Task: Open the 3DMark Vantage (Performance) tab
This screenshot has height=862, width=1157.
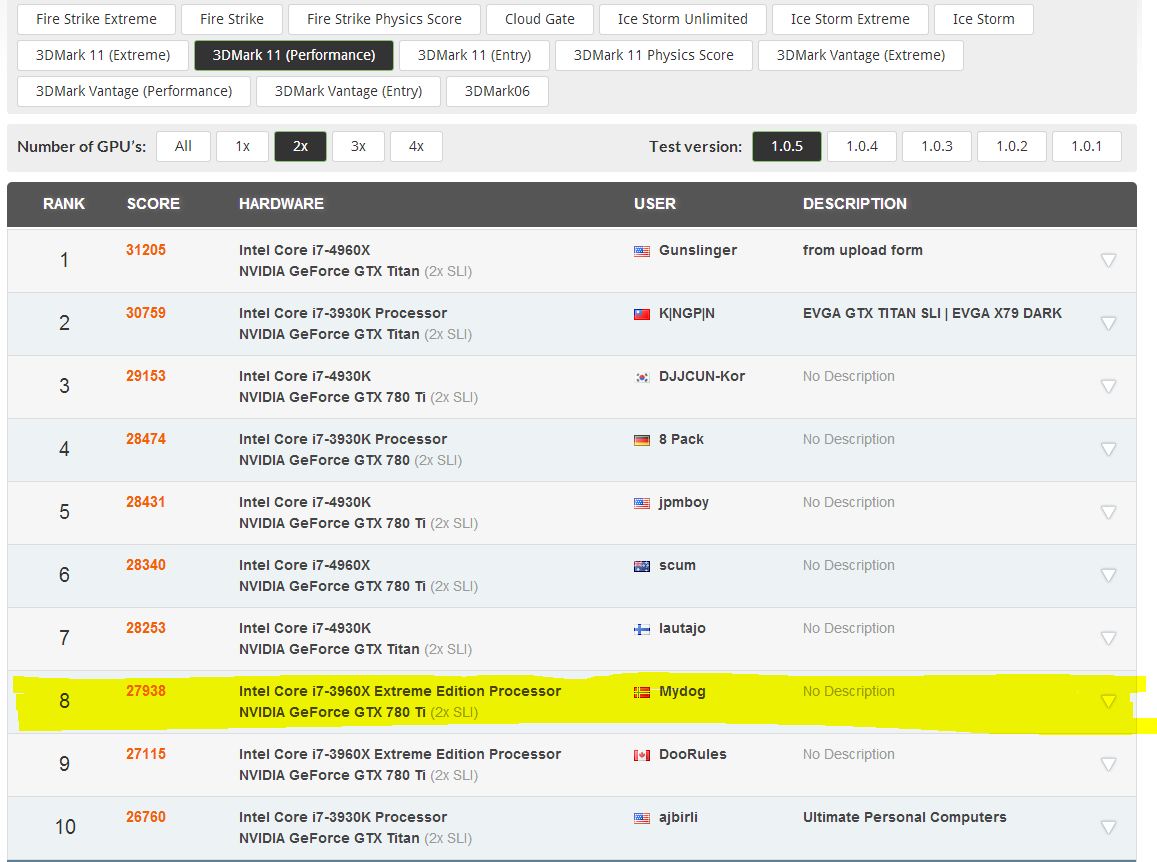Action: [134, 92]
